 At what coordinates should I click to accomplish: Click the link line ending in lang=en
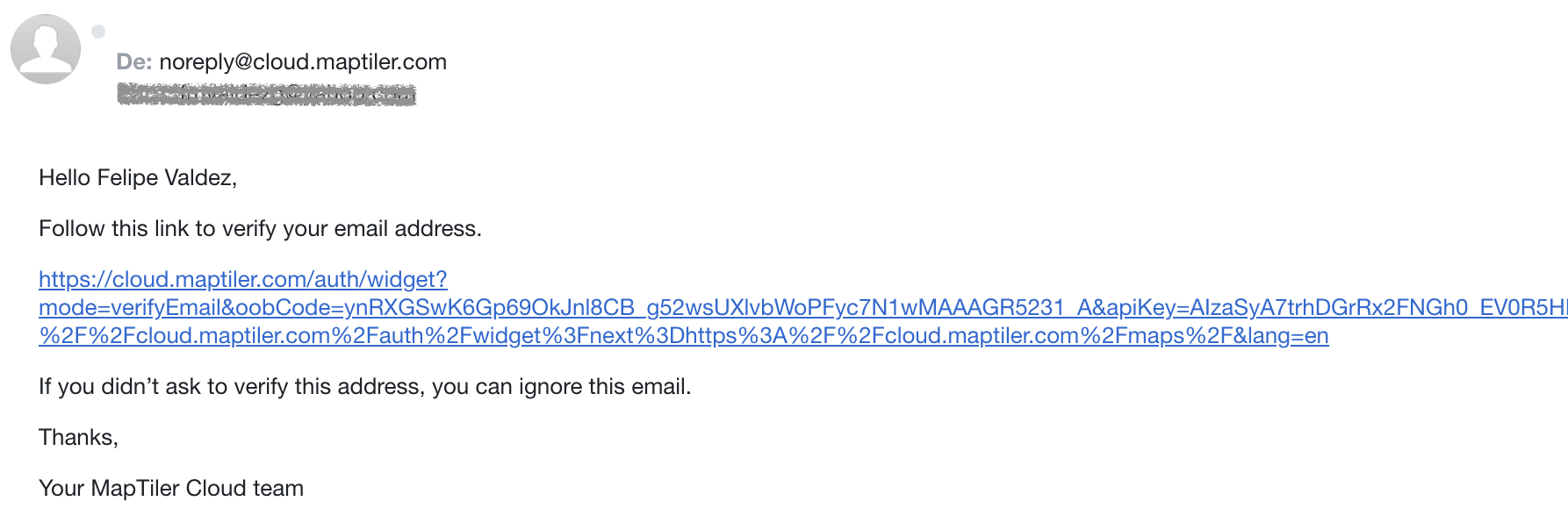[x=683, y=336]
